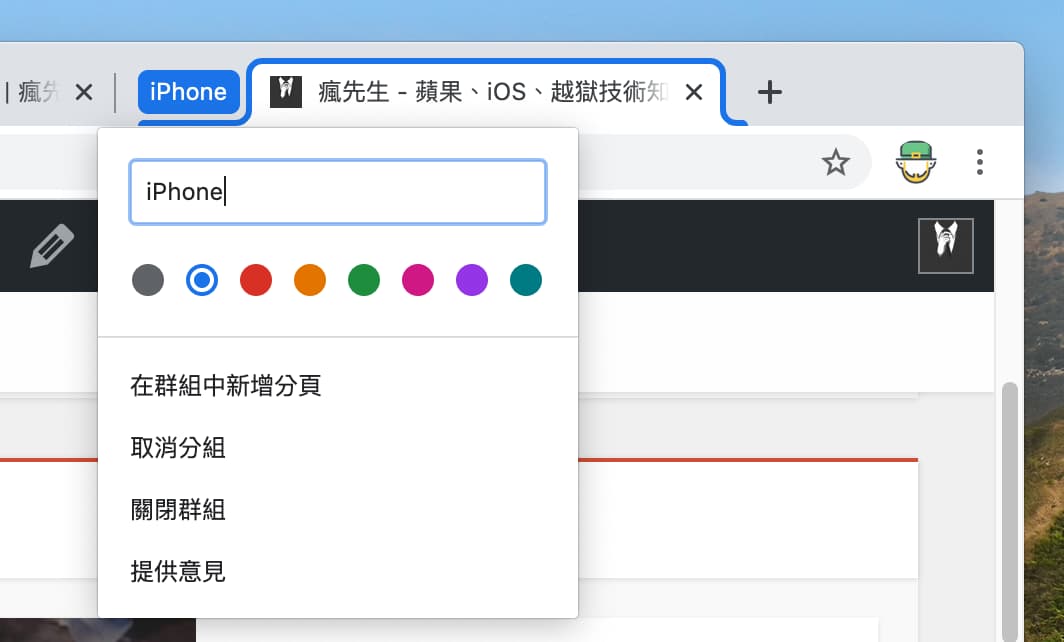Choose the selected blue group color

202,280
